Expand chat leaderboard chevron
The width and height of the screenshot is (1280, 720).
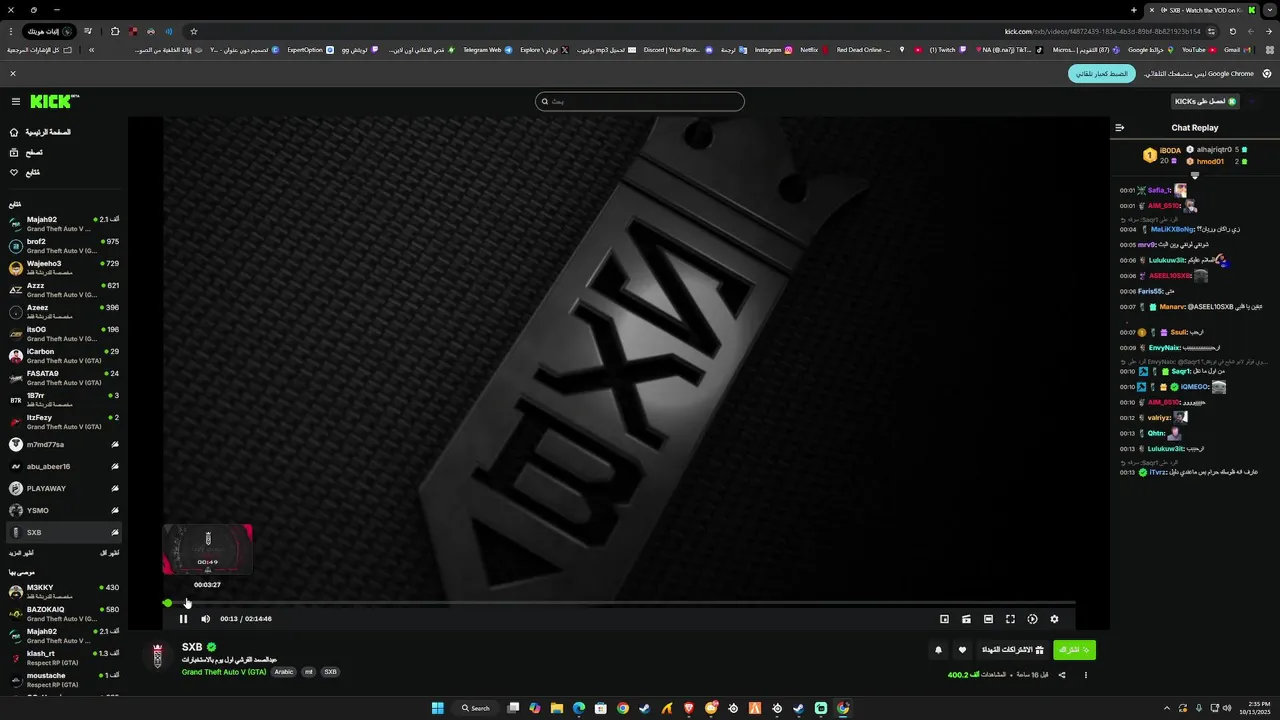coord(1194,175)
